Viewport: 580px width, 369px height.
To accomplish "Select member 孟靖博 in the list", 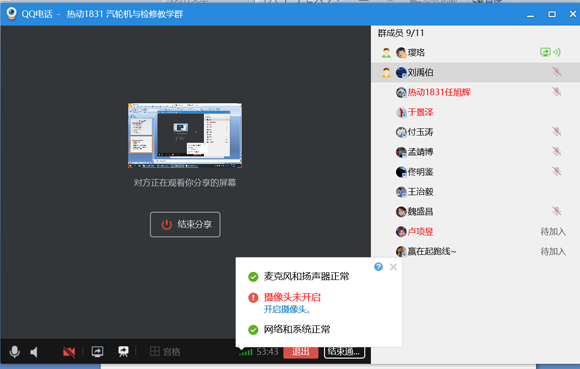I will click(475, 152).
